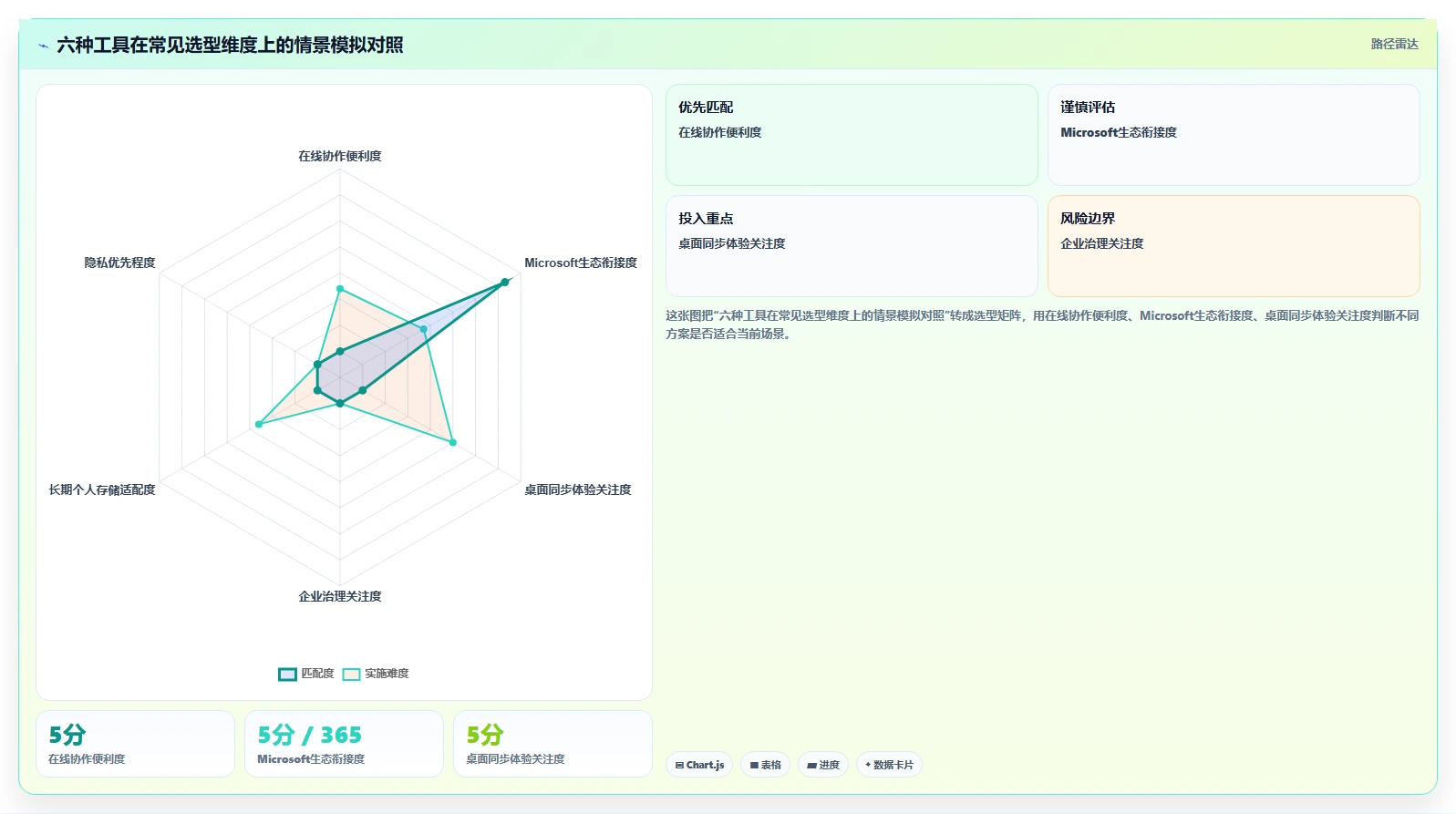Select the 长期个人存储适配度 radar axis label
This screenshot has width=1456, height=814.
102,489
